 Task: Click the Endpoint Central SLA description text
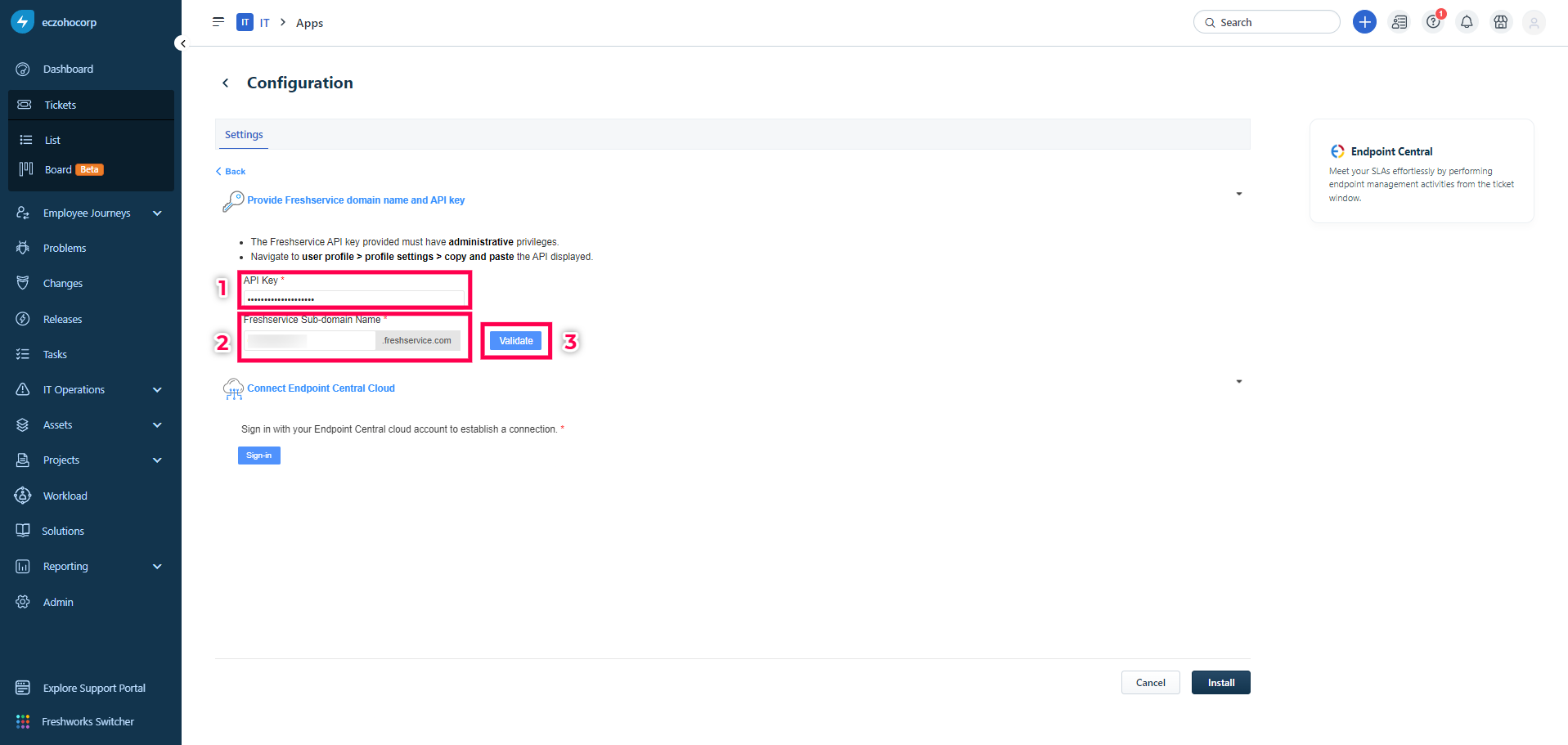1422,185
